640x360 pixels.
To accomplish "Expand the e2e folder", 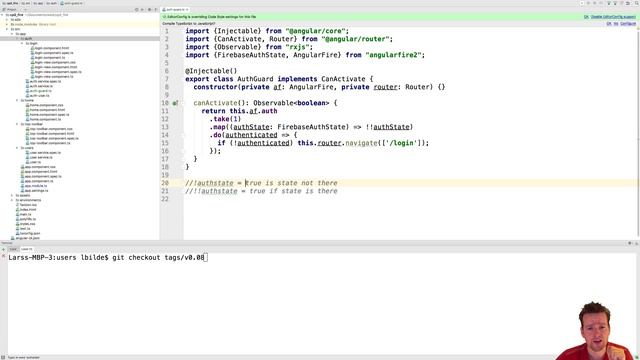I will point(7,20).
